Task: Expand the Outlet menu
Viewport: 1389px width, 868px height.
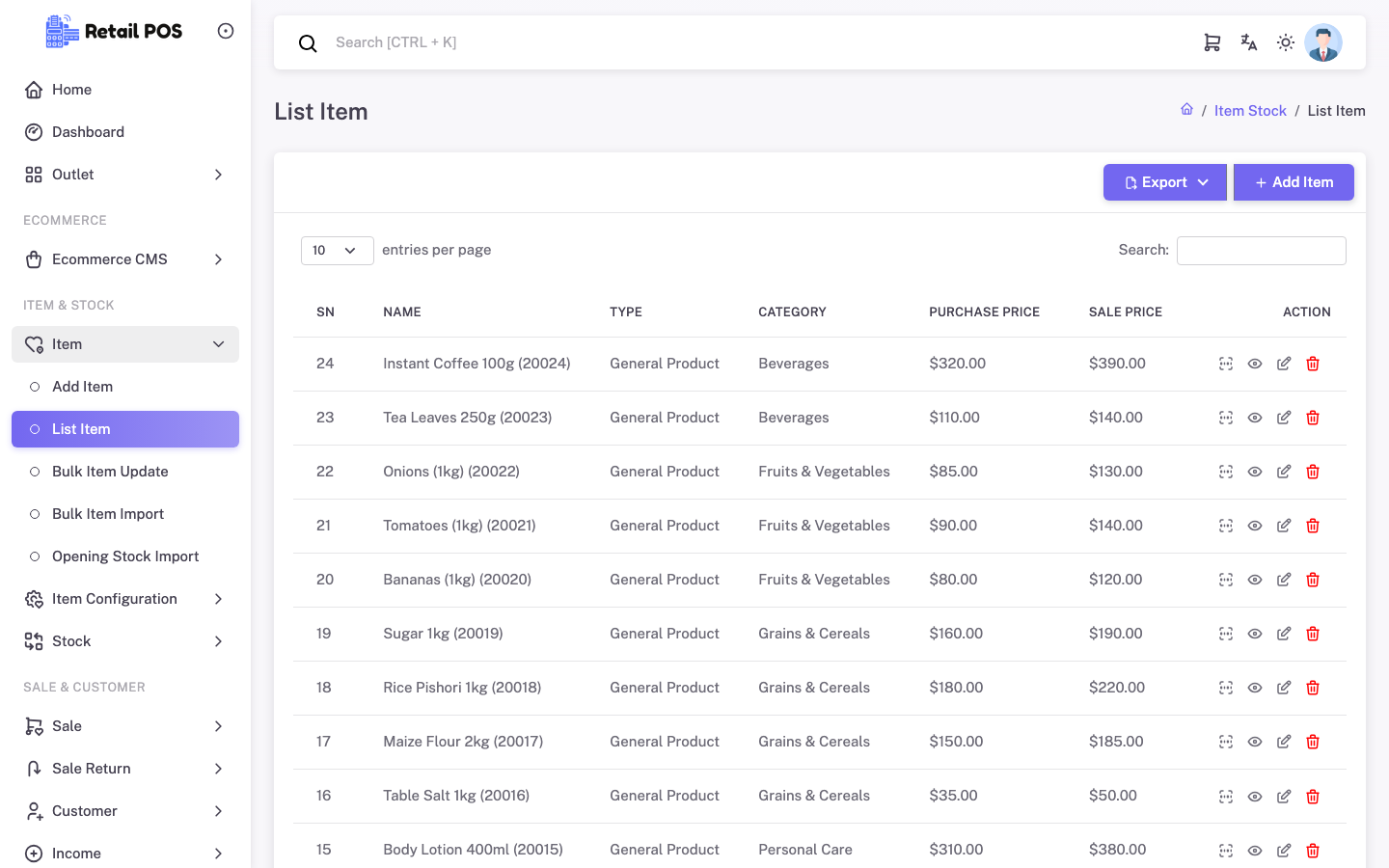Action: 125,175
